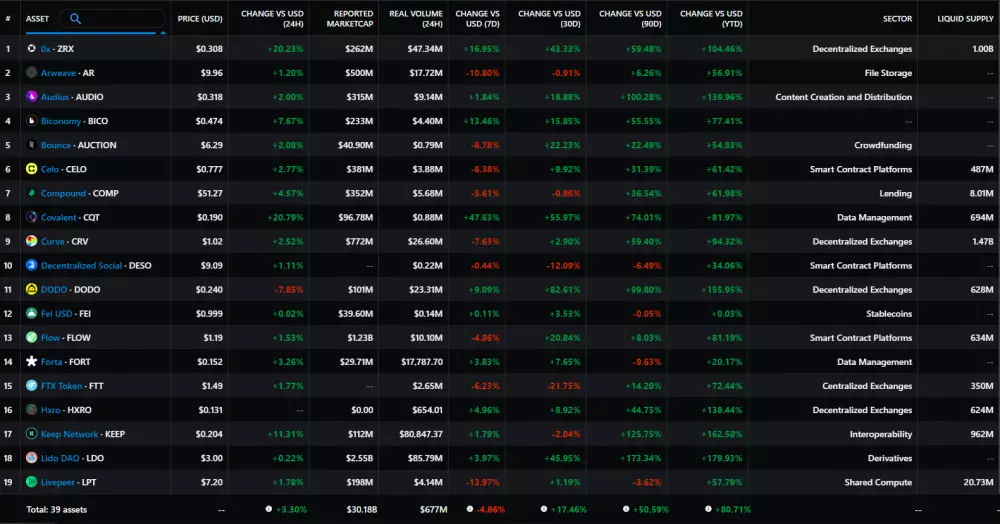Click the Compound COMP green logo
This screenshot has height=524, width=1000.
(x=31, y=193)
